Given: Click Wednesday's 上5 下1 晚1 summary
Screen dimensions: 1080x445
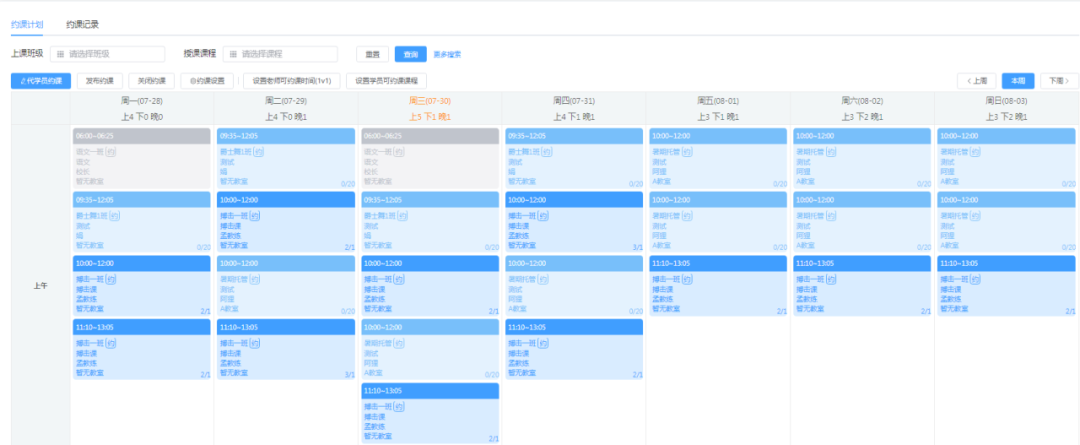Looking at the screenshot, I should 430,116.
